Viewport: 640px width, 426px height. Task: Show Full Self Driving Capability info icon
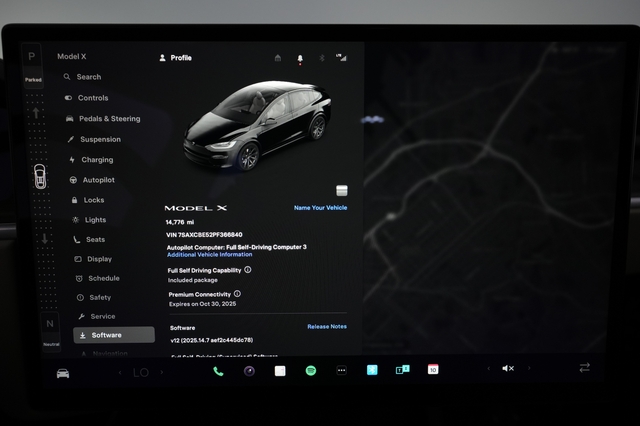tap(248, 270)
